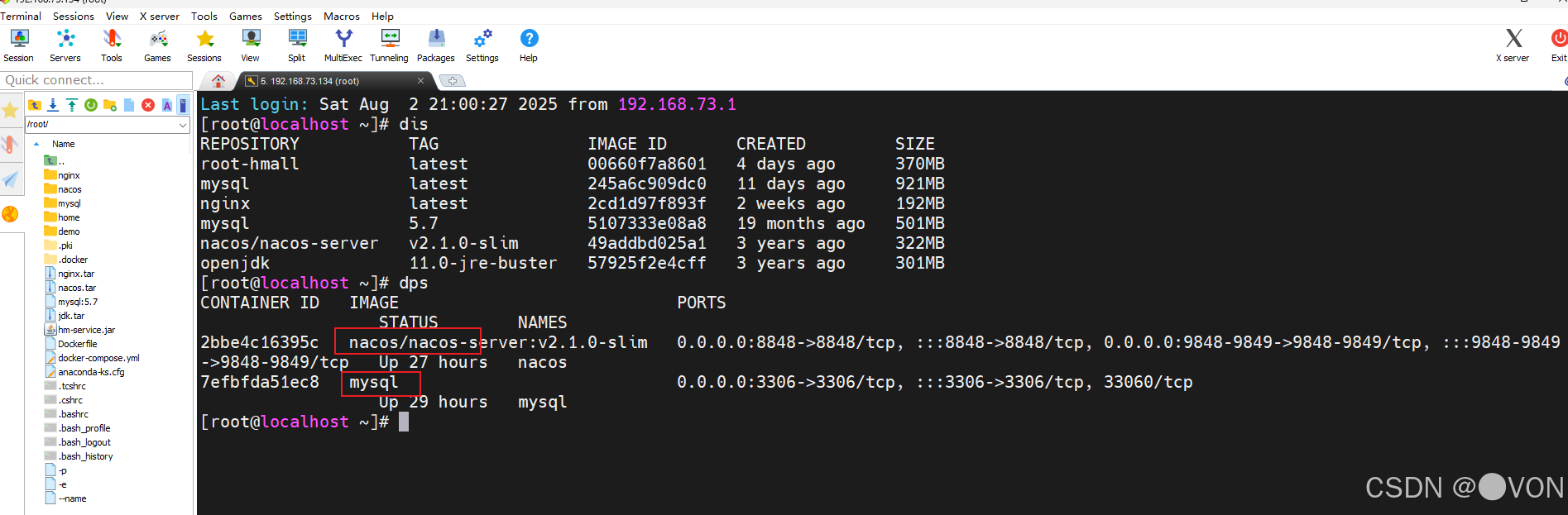
Task: Toggle follow terminal folder icon
Action: click(183, 105)
